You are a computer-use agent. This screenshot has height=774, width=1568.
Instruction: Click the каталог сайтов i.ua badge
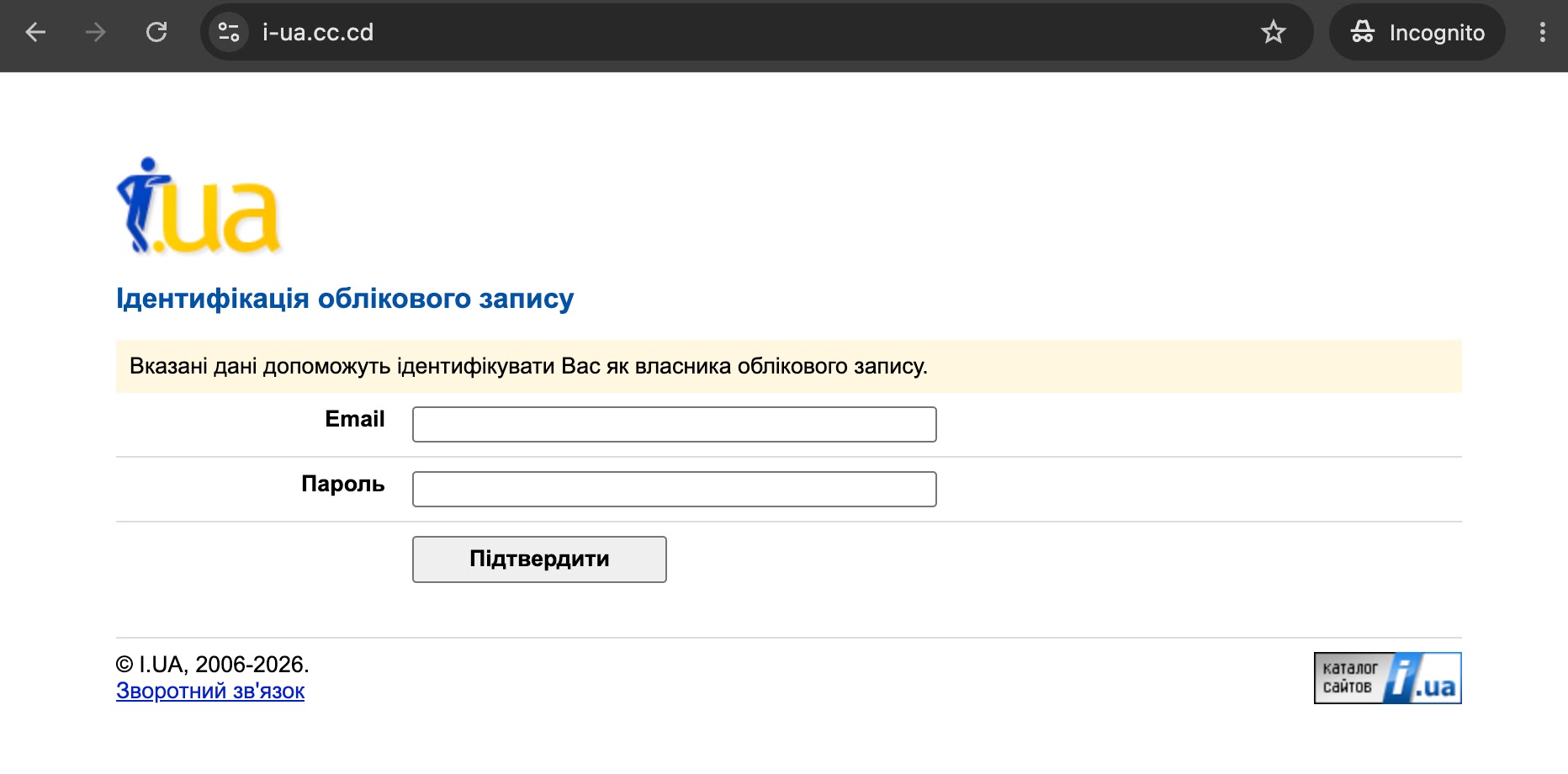coord(1388,678)
